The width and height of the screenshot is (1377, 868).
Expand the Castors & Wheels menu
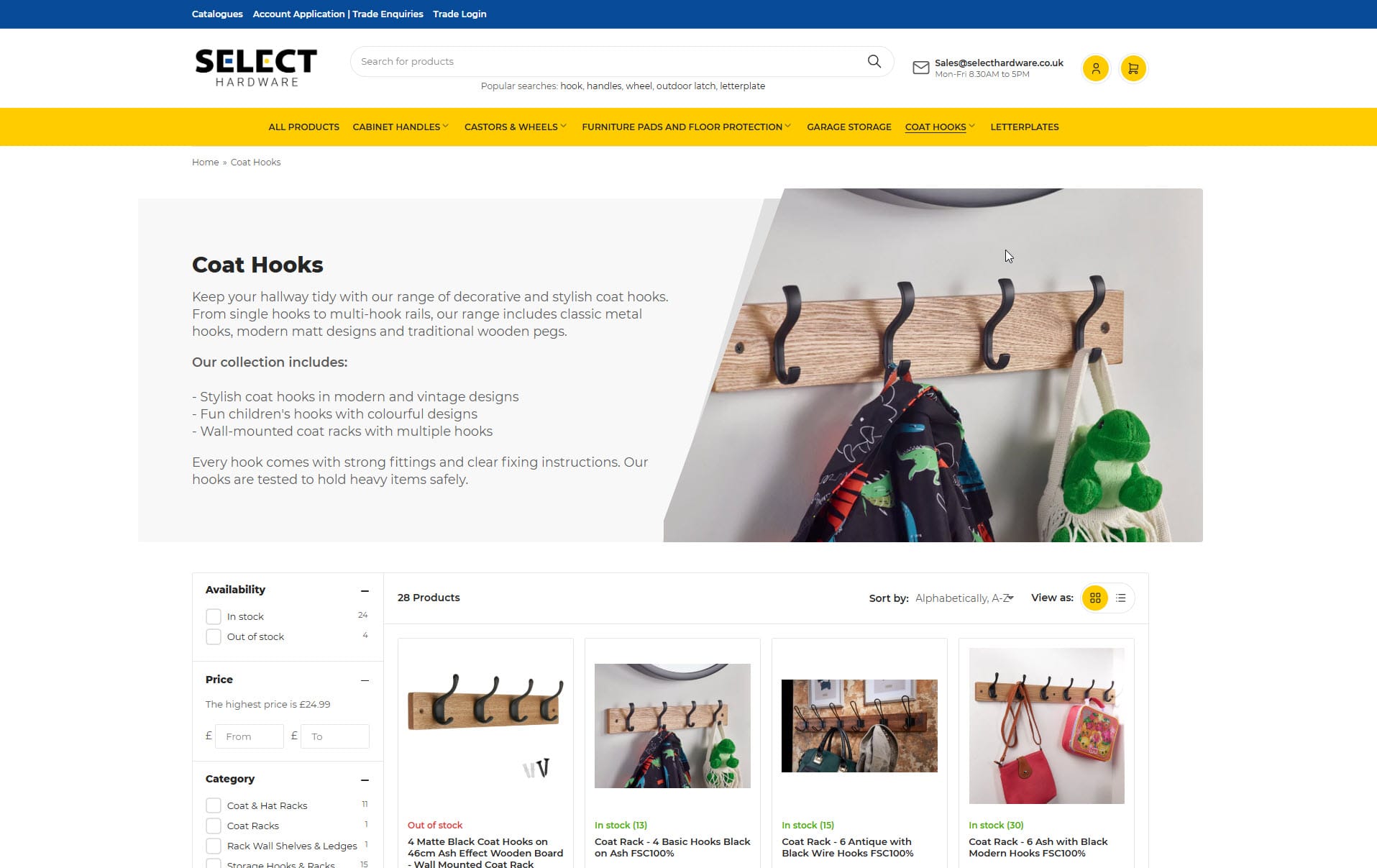516,127
